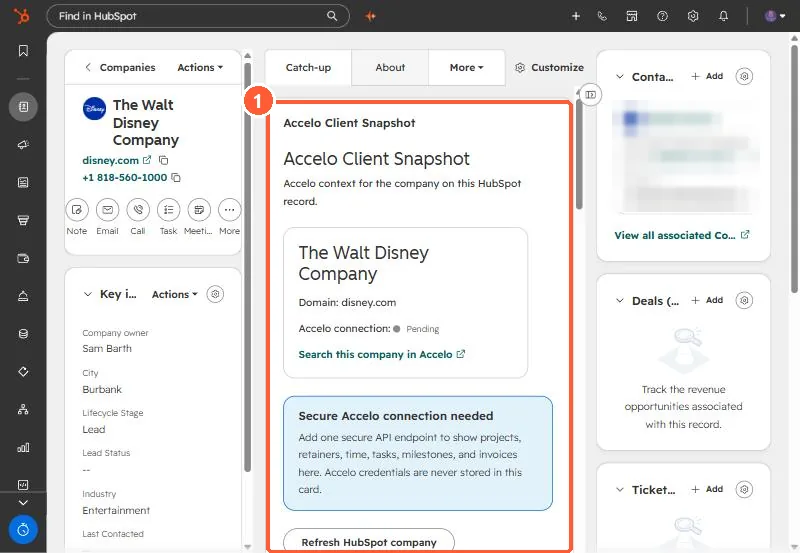The height and width of the screenshot is (553, 800).
Task: Log a Call on the company
Action: pyautogui.click(x=138, y=210)
